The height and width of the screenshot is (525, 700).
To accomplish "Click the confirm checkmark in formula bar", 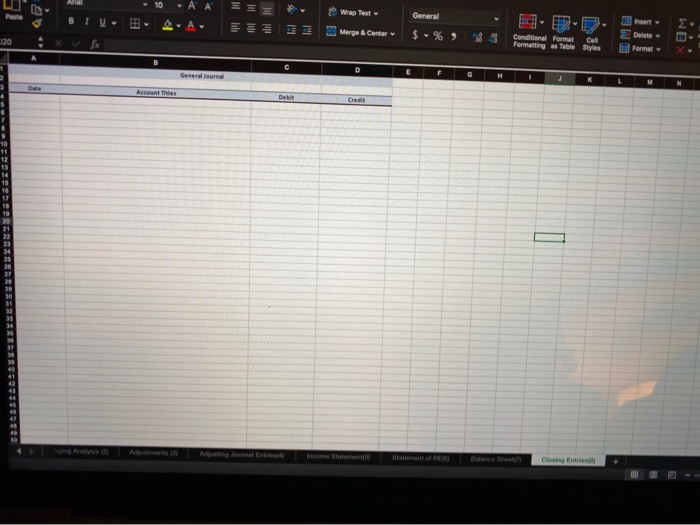I will tap(76, 43).
